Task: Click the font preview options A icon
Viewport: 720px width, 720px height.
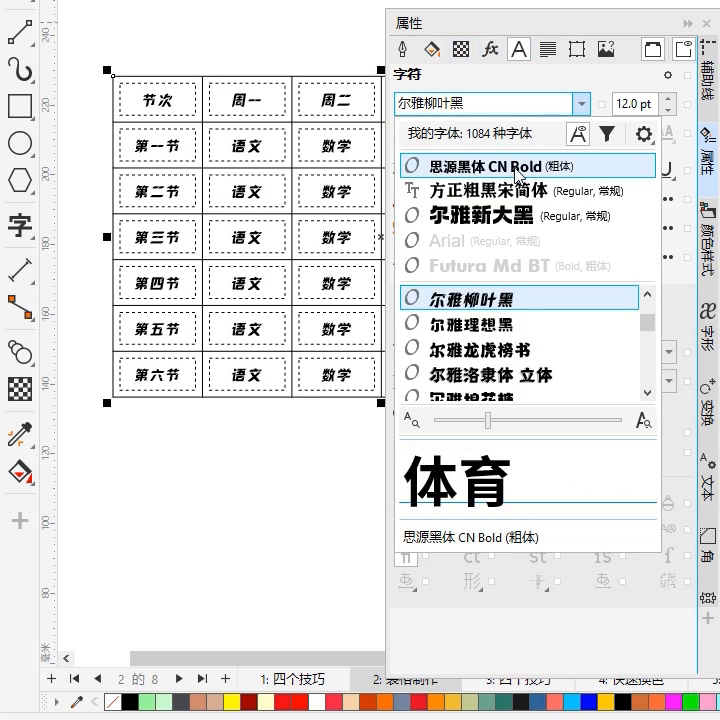Action: coord(578,134)
